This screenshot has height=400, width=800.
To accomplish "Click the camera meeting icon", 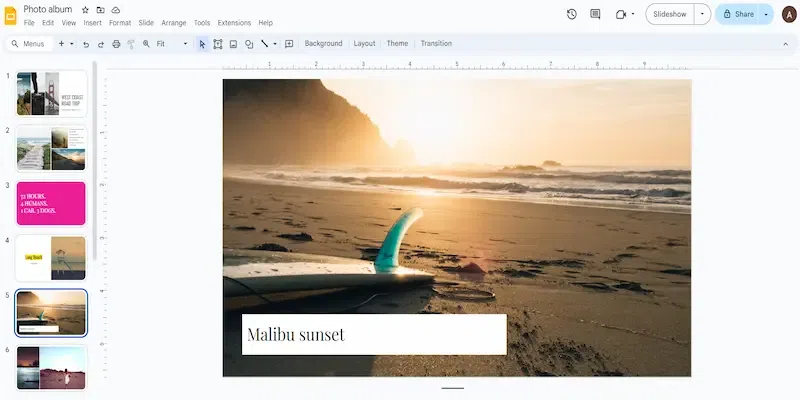I will point(620,14).
